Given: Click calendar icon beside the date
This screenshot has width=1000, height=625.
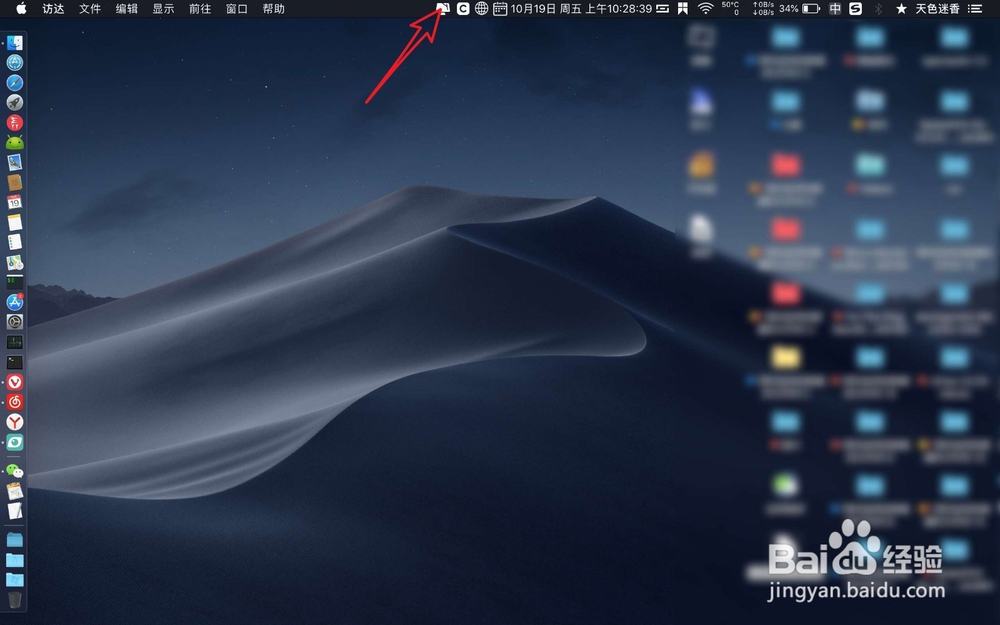Looking at the screenshot, I should click(500, 8).
